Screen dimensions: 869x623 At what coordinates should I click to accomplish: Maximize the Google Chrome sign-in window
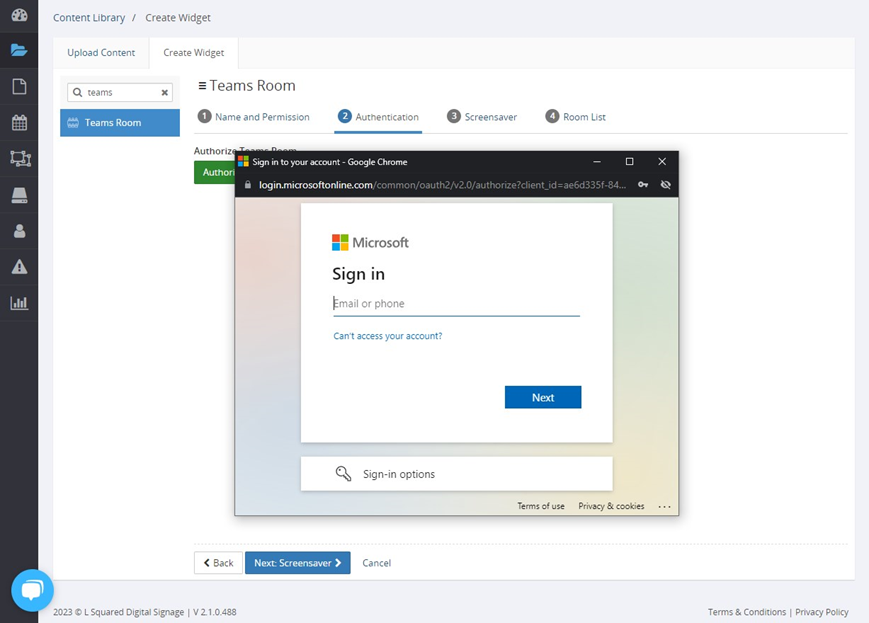(x=630, y=161)
